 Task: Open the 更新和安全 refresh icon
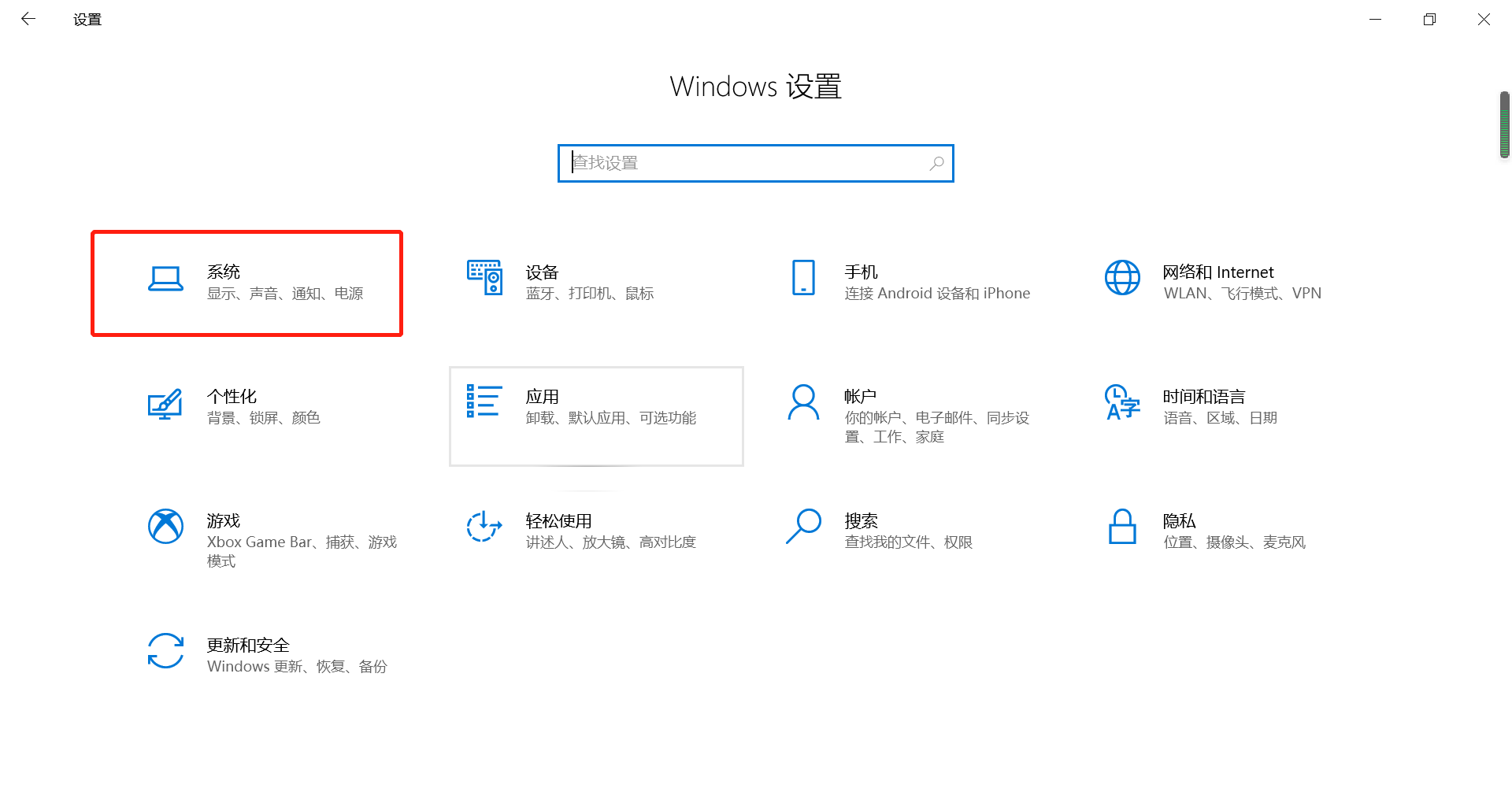click(x=165, y=651)
